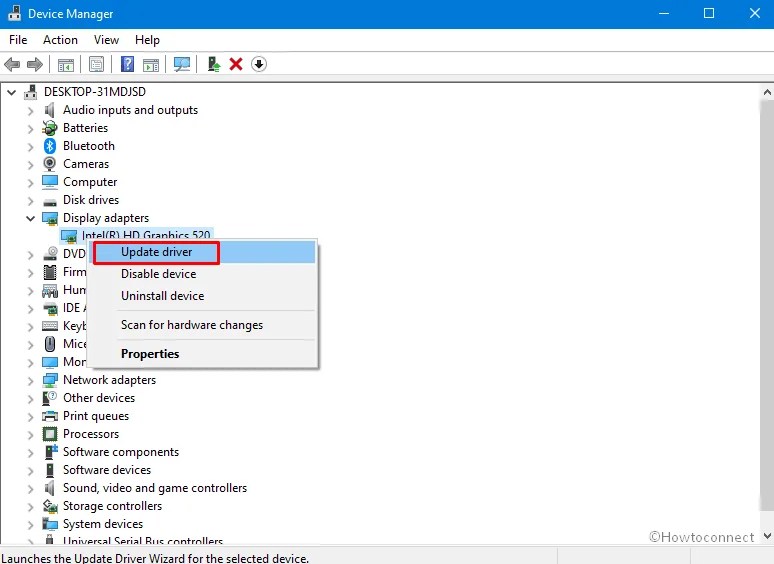Click the Display adapters icon
Image resolution: width=774 pixels, height=564 pixels.
click(49, 218)
